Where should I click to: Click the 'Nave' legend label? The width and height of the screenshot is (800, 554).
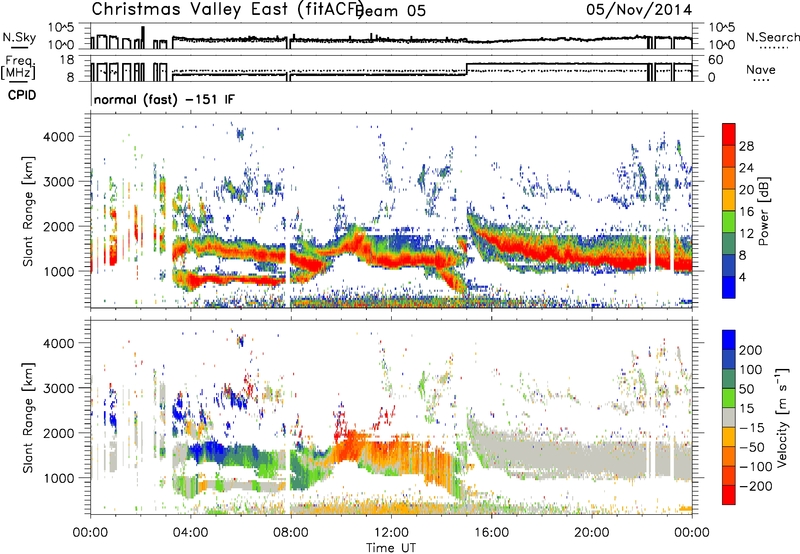761,70
